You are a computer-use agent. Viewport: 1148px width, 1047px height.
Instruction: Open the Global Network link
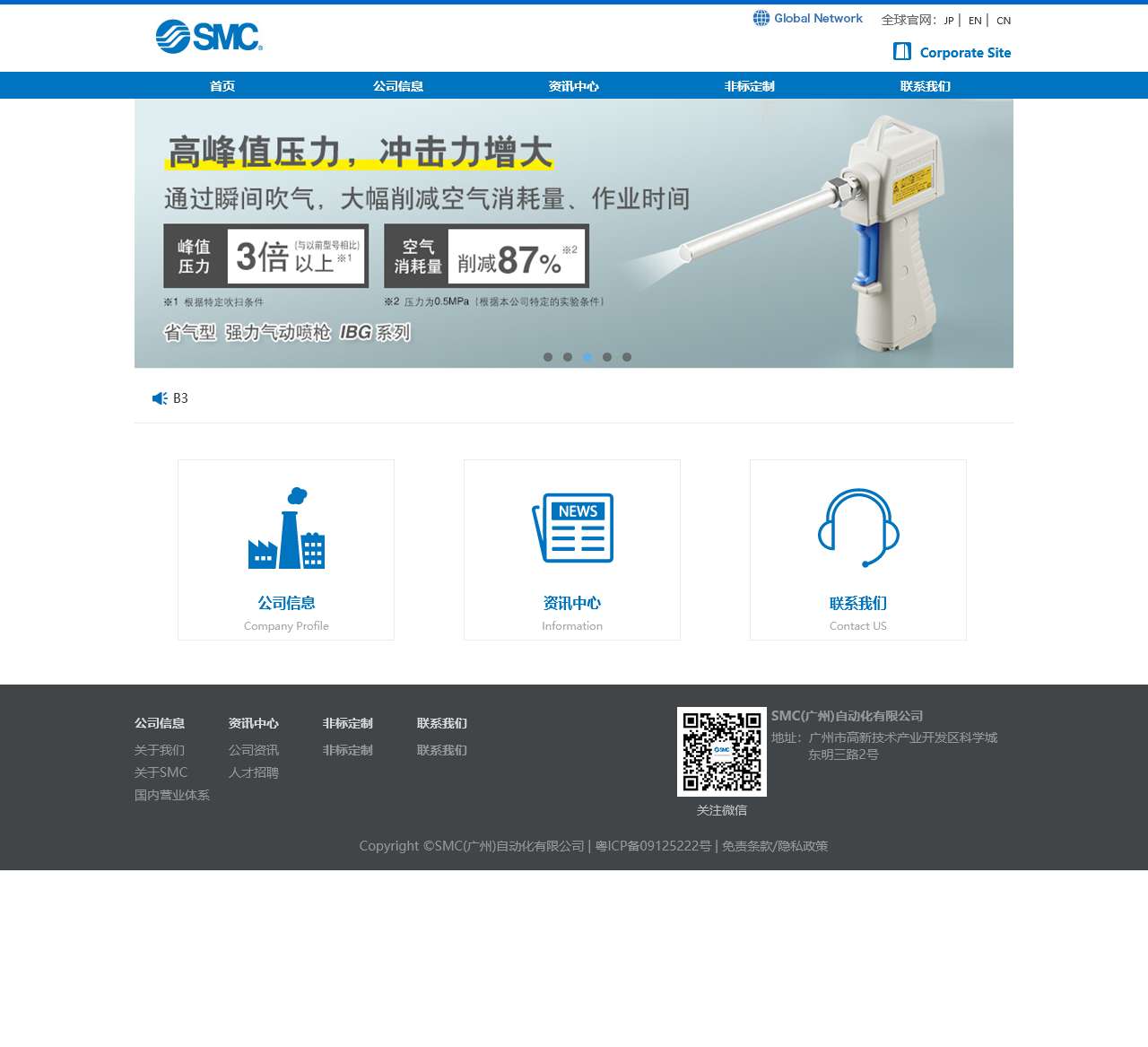click(x=818, y=18)
